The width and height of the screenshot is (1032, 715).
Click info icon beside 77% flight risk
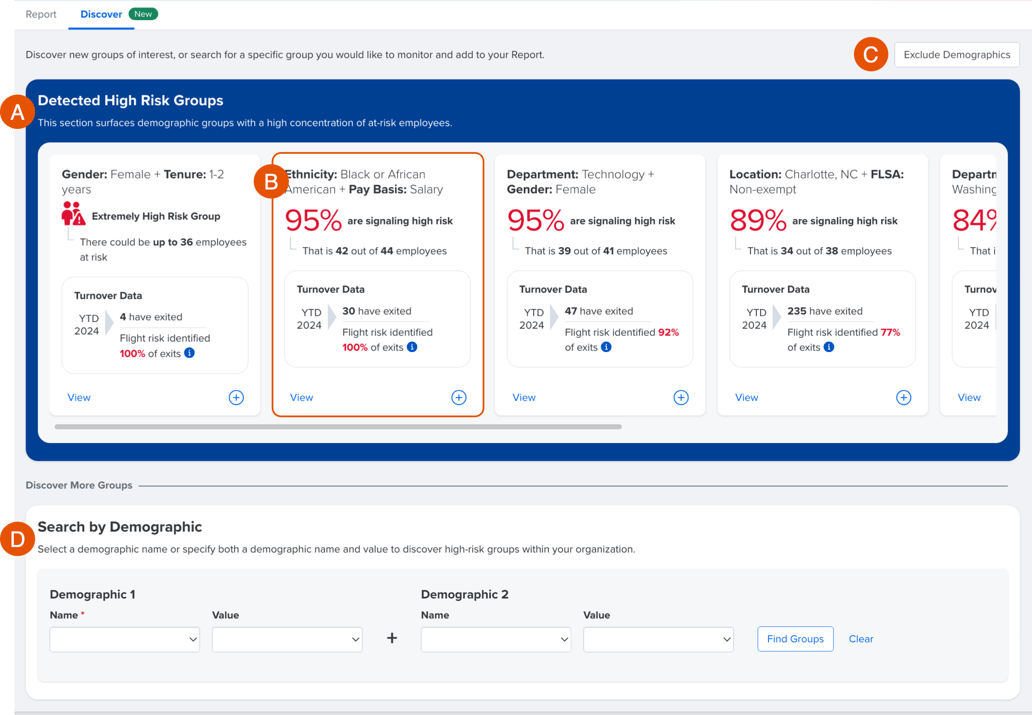point(828,347)
